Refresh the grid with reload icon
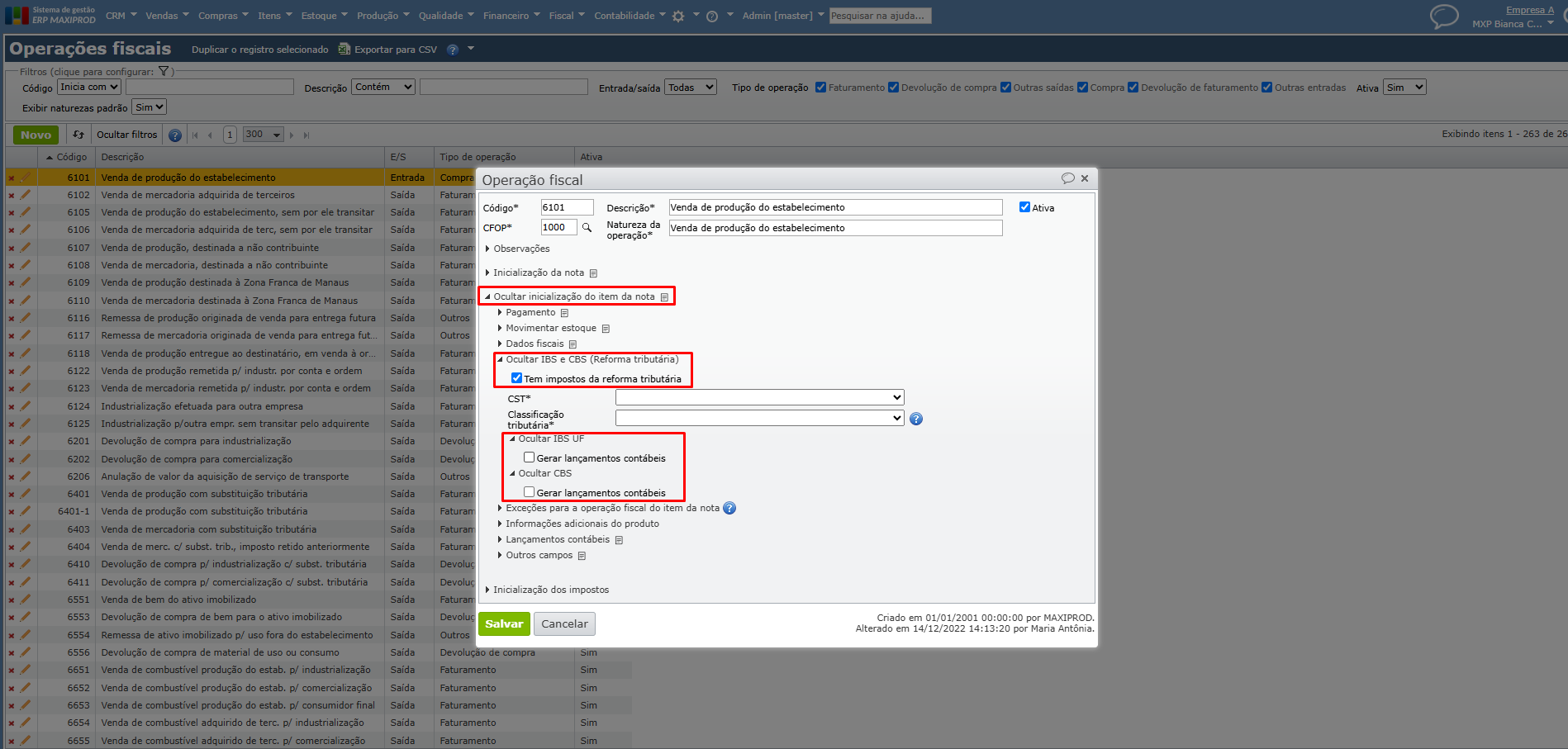Image resolution: width=1568 pixels, height=749 pixels. click(78, 135)
